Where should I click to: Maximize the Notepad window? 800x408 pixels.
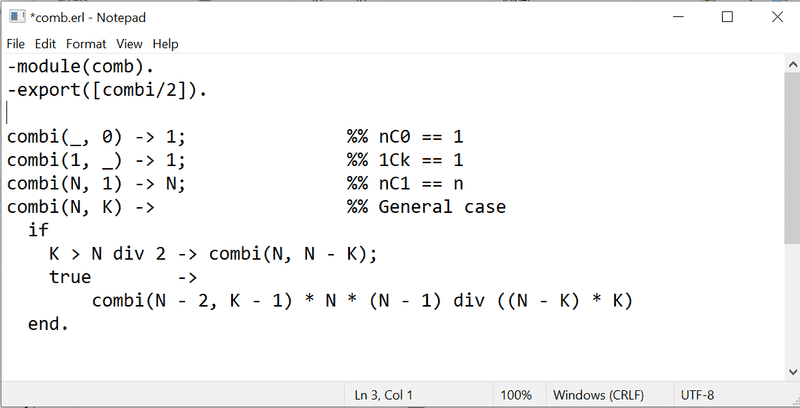tap(727, 16)
